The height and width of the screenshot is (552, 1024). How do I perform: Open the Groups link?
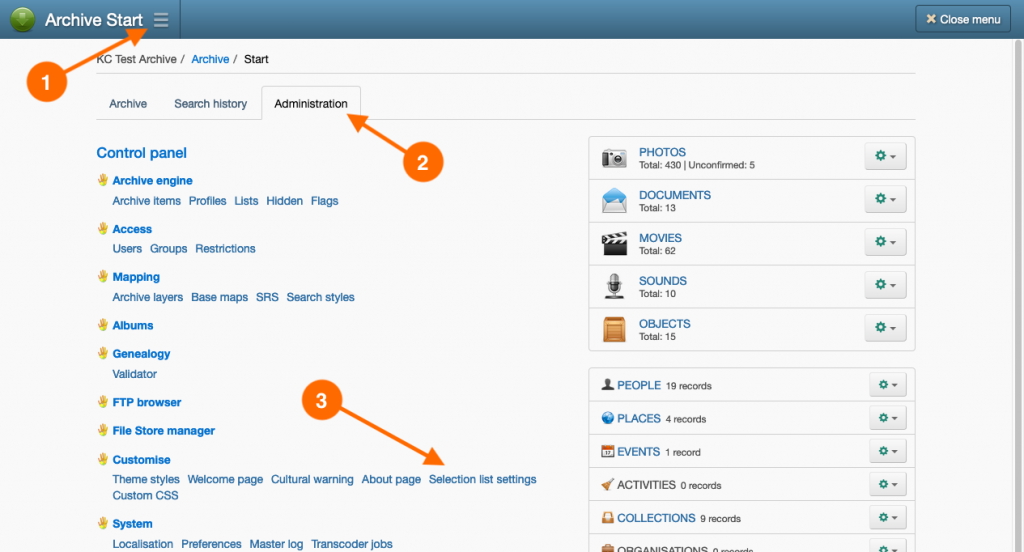click(168, 248)
